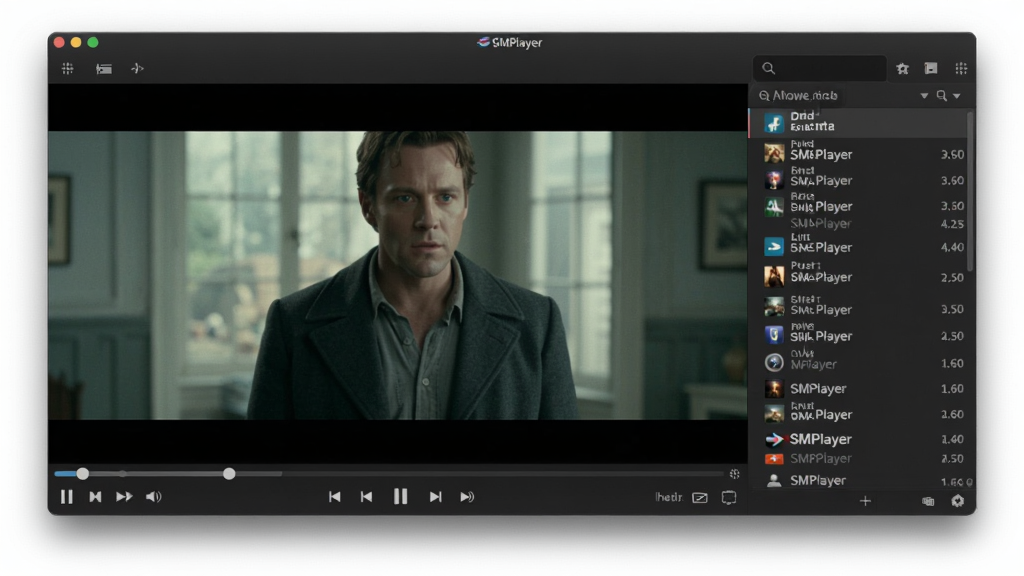This screenshot has width=1024, height=576.
Task: Click the small settings icon ending the seek bar
Action: tap(734, 473)
